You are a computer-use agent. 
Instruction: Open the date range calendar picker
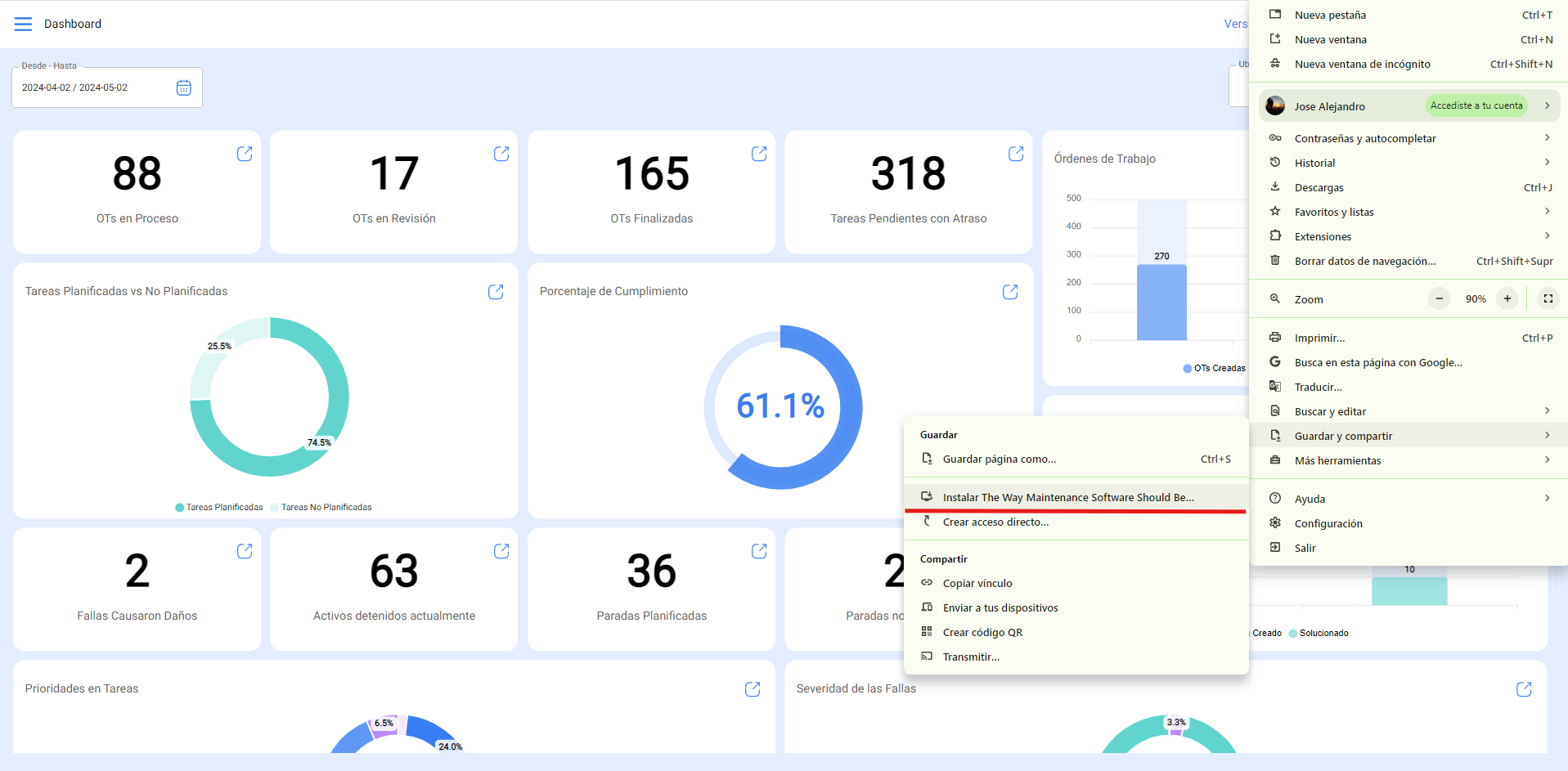[184, 87]
